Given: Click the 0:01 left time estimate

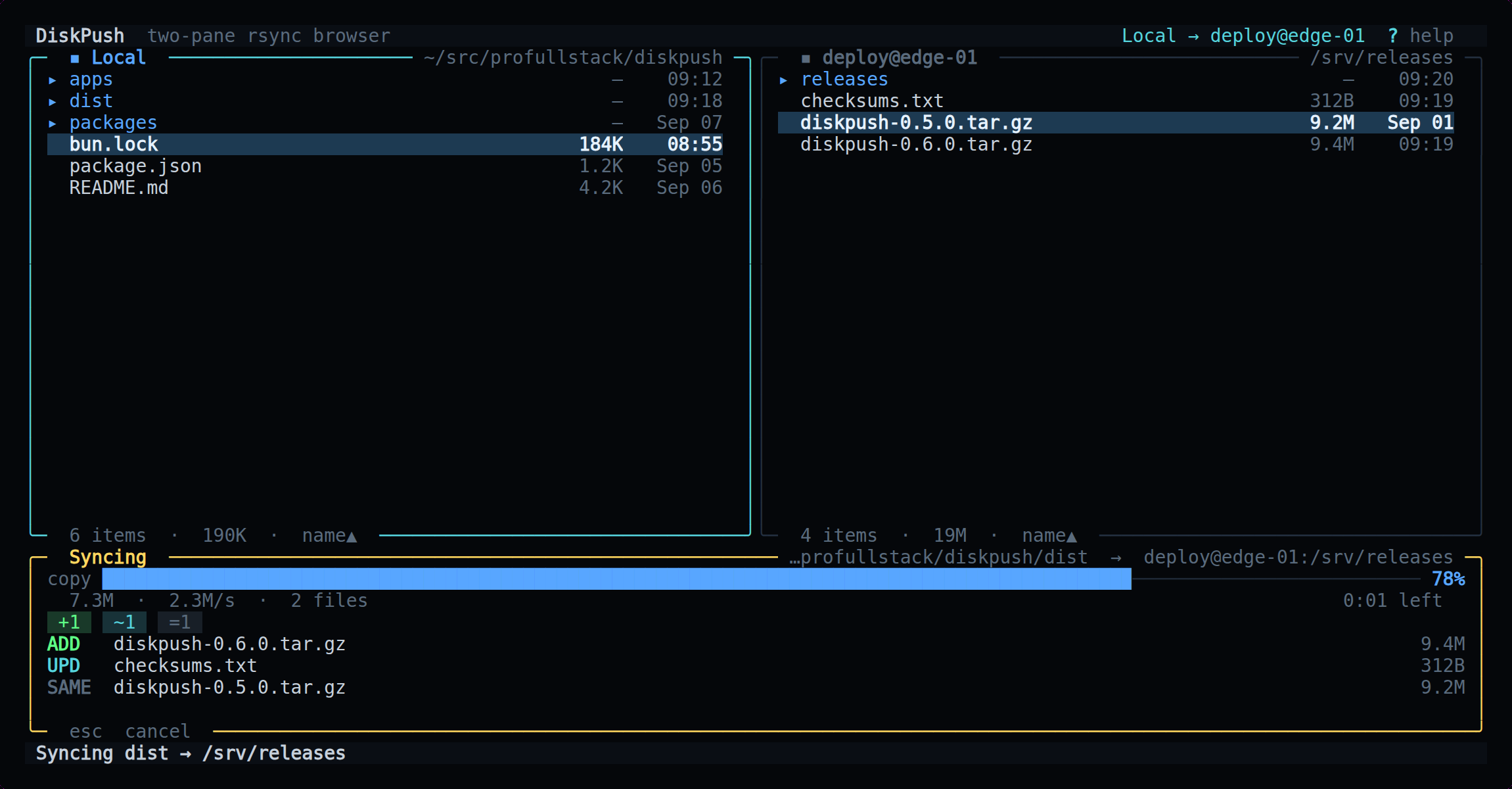Looking at the screenshot, I should pos(1392,601).
